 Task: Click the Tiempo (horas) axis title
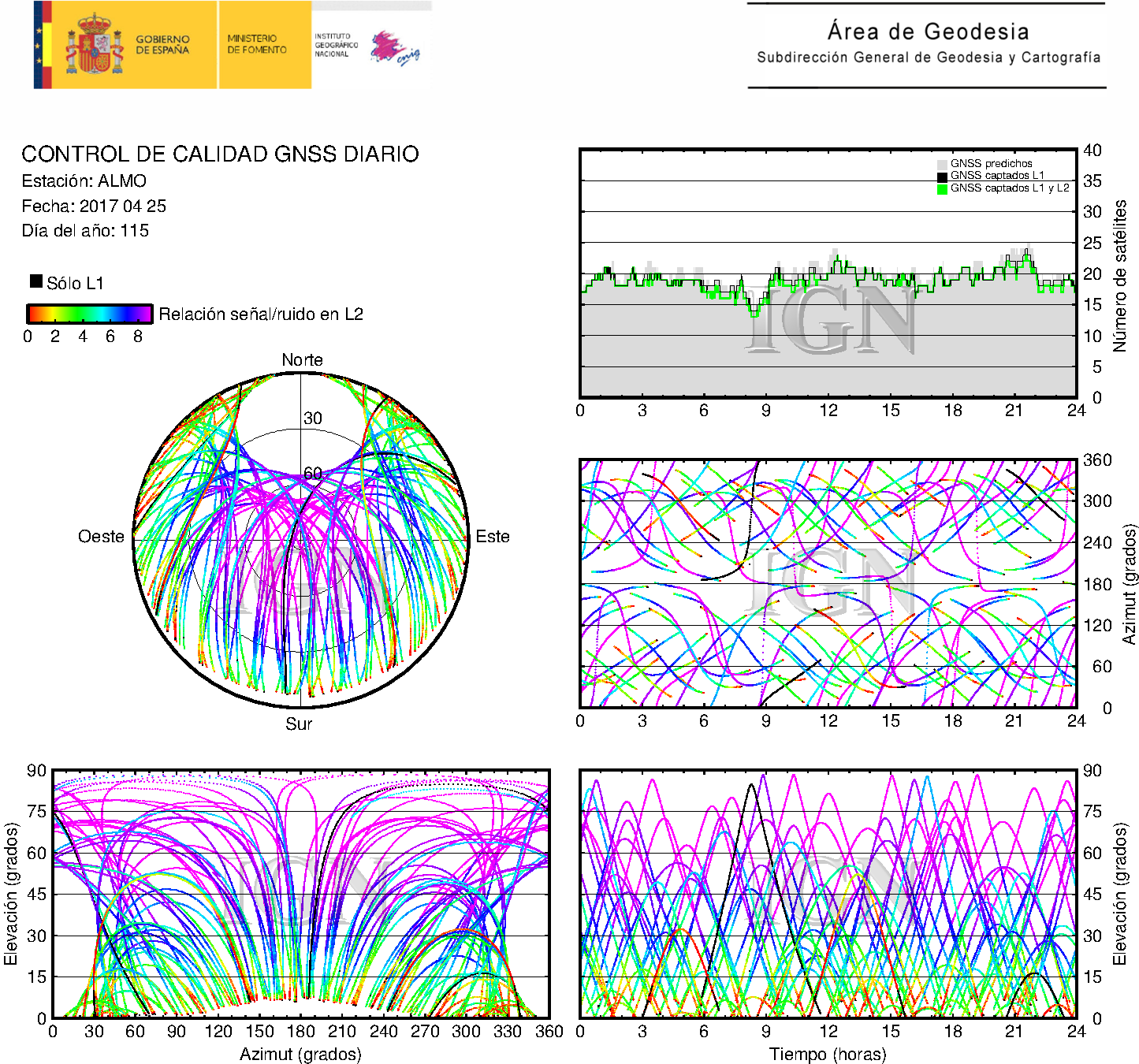[x=828, y=1054]
